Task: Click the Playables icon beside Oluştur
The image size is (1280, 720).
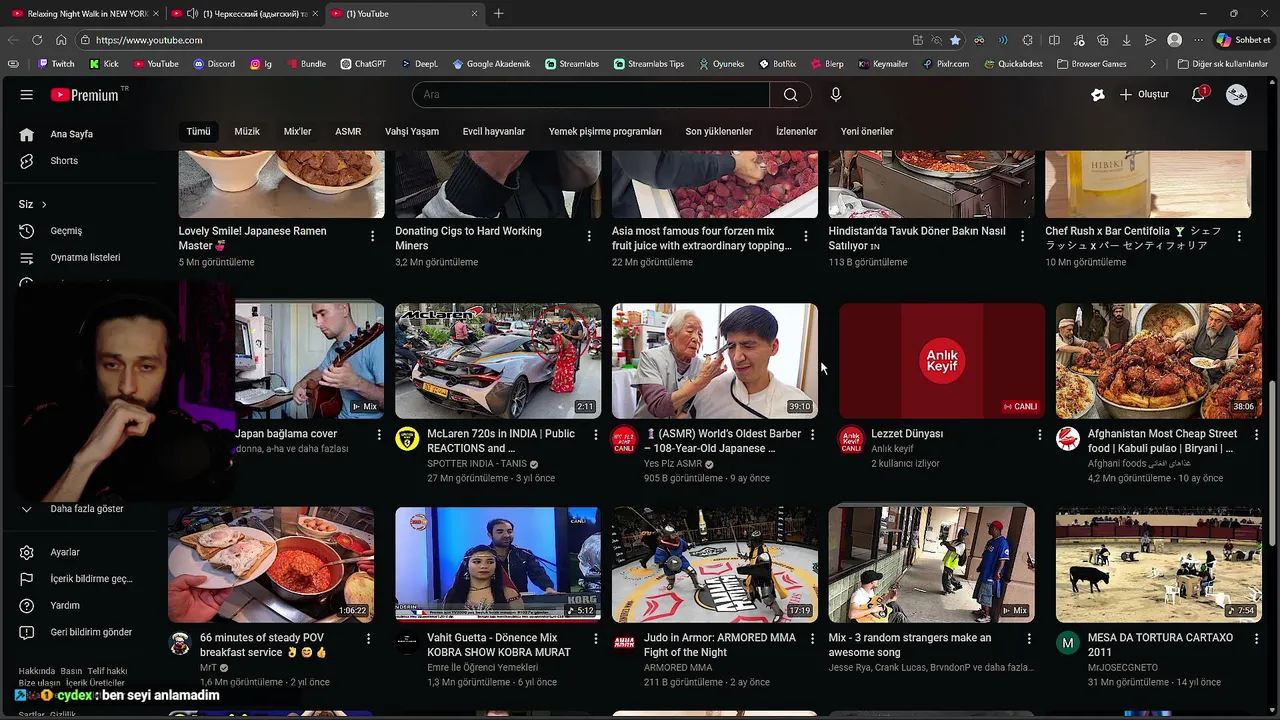Action: [x=1098, y=95]
